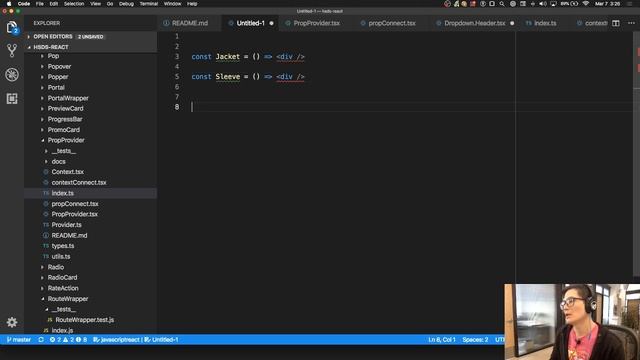Expand the Pop folder
Screen dimensions: 640x360
click(x=53, y=56)
